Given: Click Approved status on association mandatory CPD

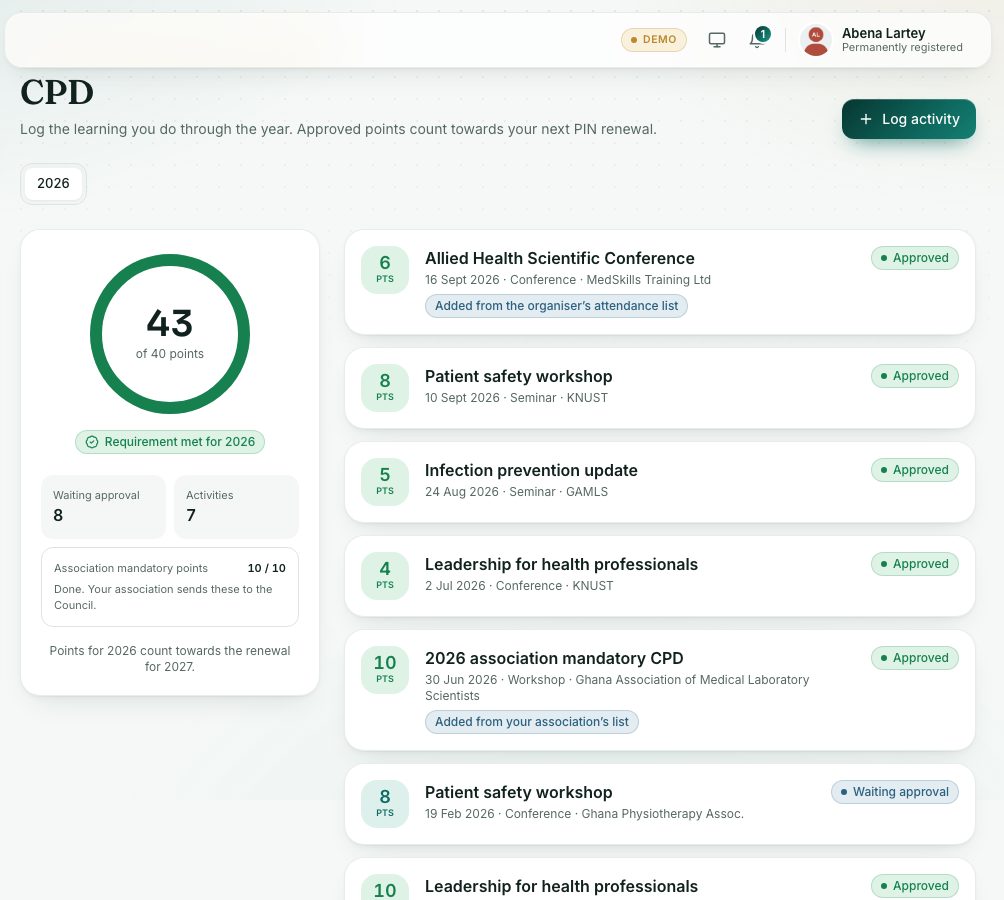Looking at the screenshot, I should [914, 658].
